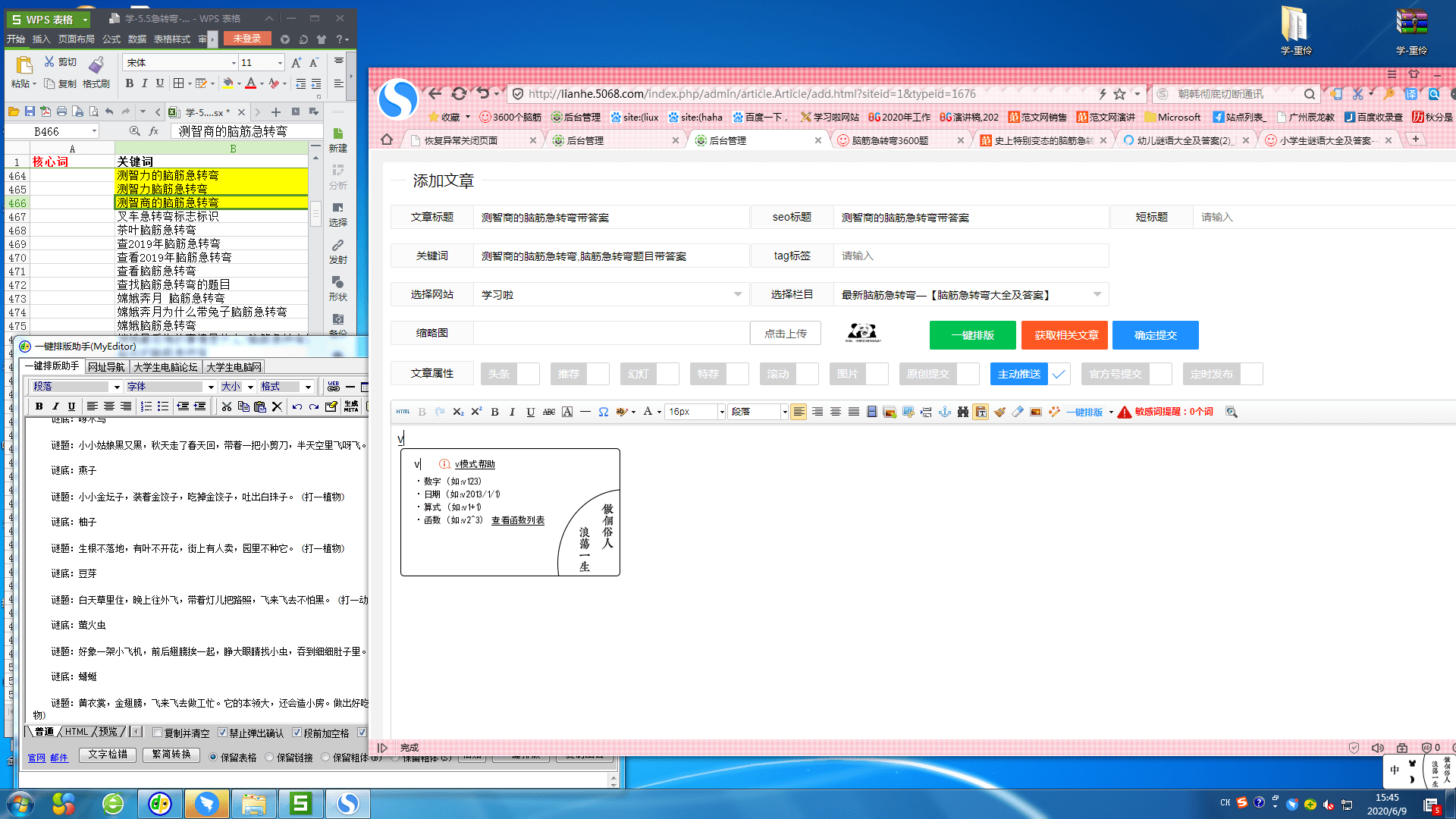
Task: Switch to 脑筋急转弯3600题 browser tab
Action: tap(889, 140)
